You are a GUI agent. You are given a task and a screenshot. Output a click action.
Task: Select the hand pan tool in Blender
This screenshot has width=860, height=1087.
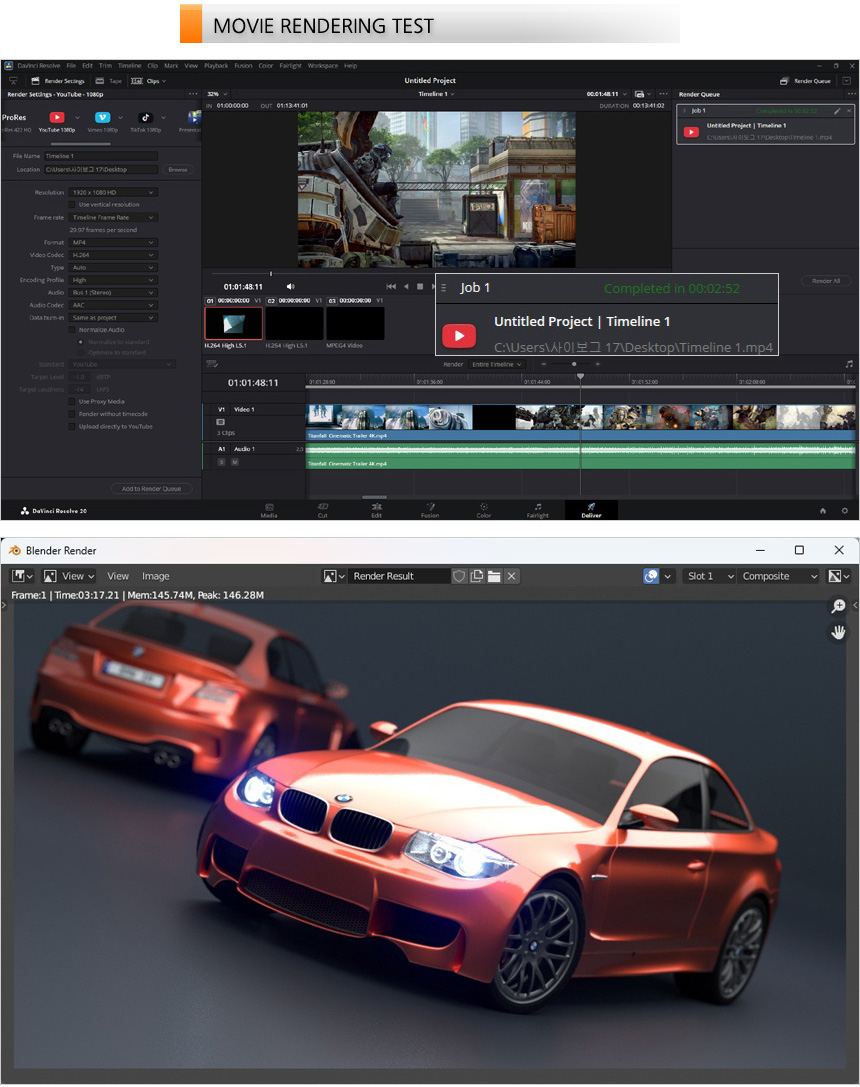838,632
